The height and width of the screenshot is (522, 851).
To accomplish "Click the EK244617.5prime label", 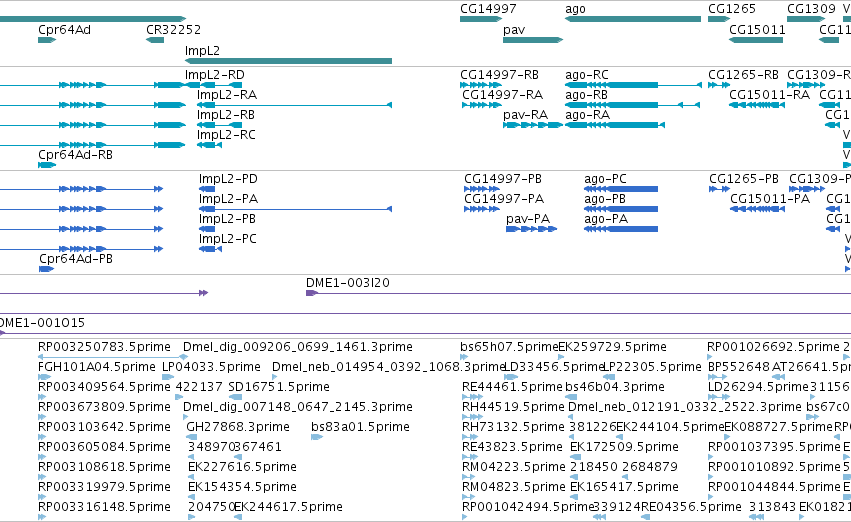I will [288, 508].
